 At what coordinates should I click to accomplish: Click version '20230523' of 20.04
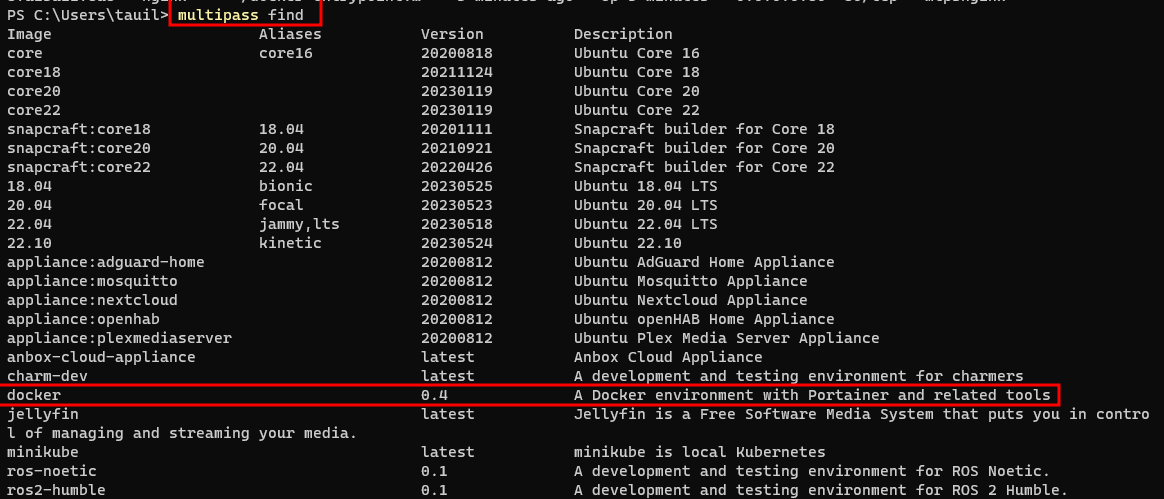point(457,205)
